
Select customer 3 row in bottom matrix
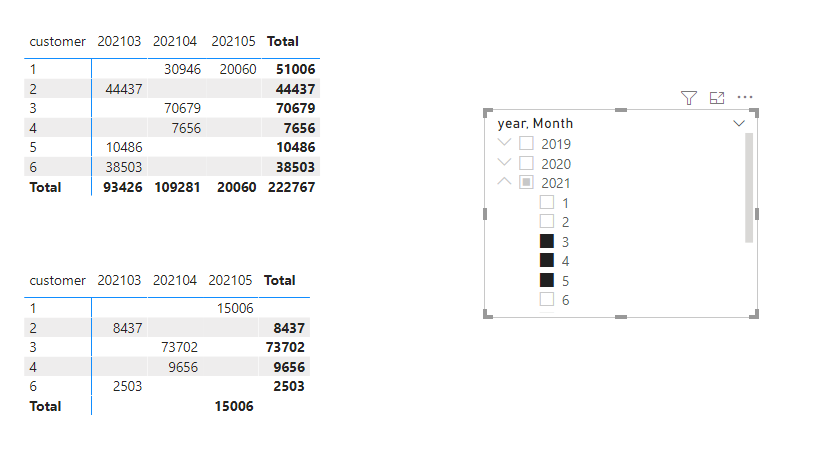167,347
